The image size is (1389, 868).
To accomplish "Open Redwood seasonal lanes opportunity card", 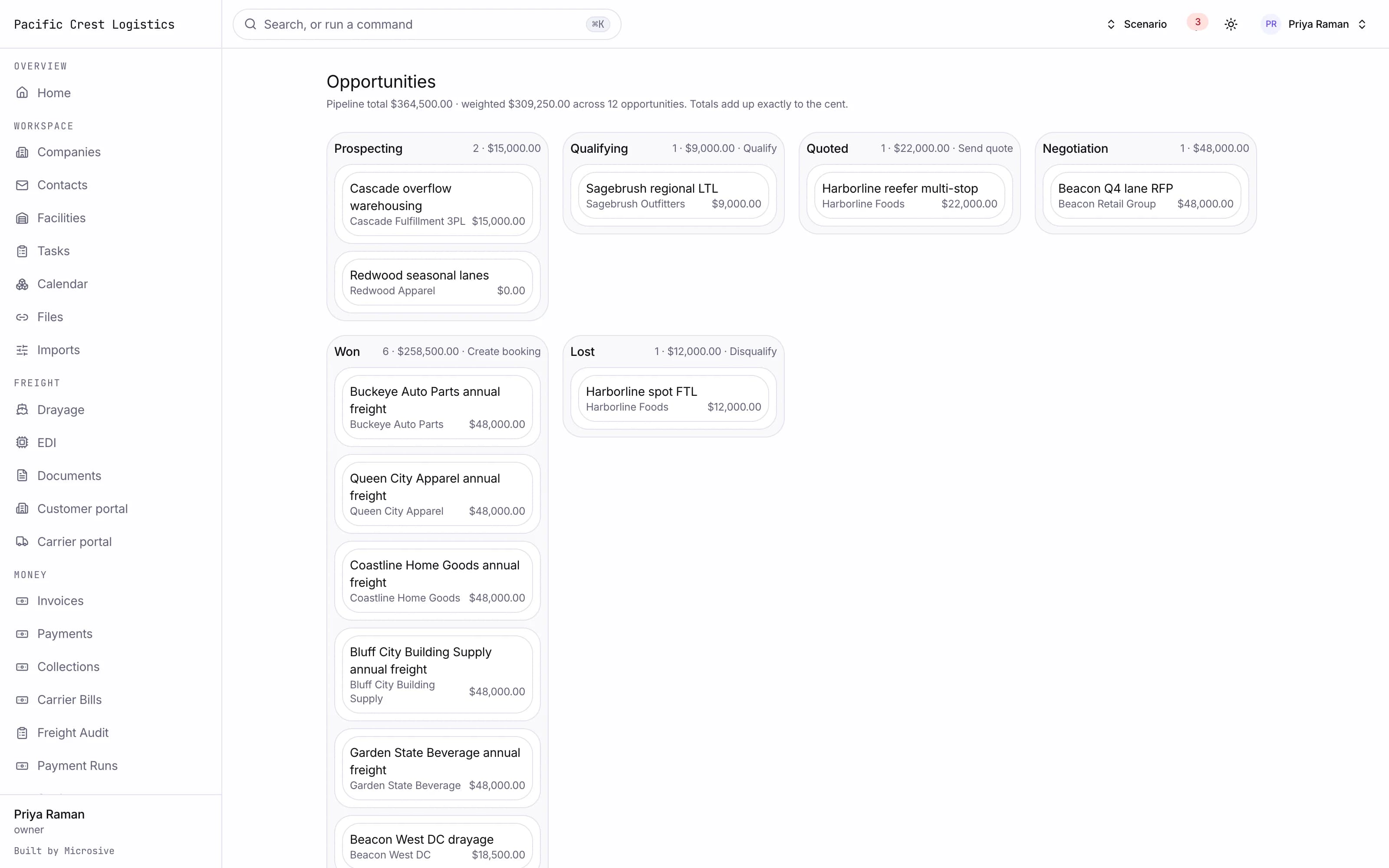I will [x=437, y=282].
